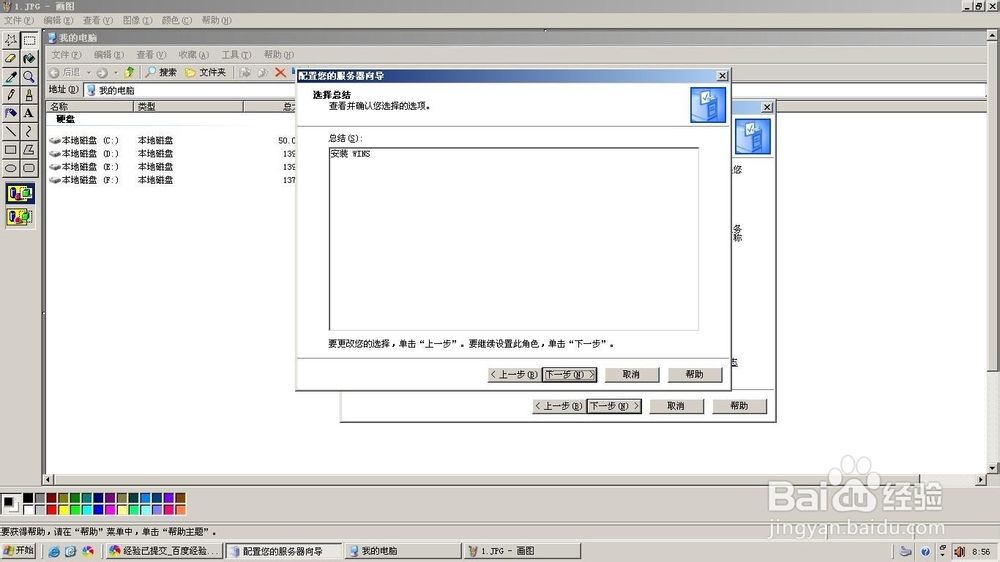The image size is (1000, 562).
Task: Select the Free-Form Select tool in Paint
Action: pos(11,40)
